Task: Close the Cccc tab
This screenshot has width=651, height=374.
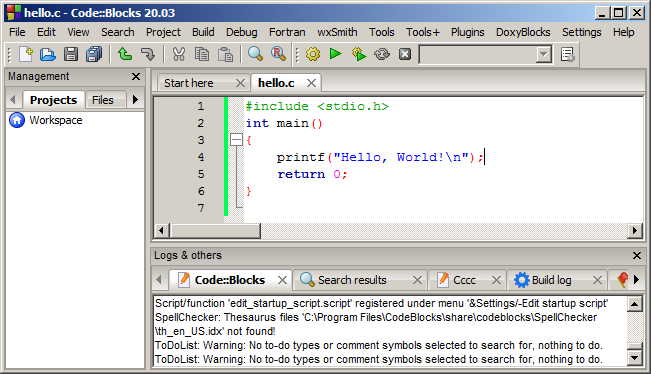Action: 496,280
